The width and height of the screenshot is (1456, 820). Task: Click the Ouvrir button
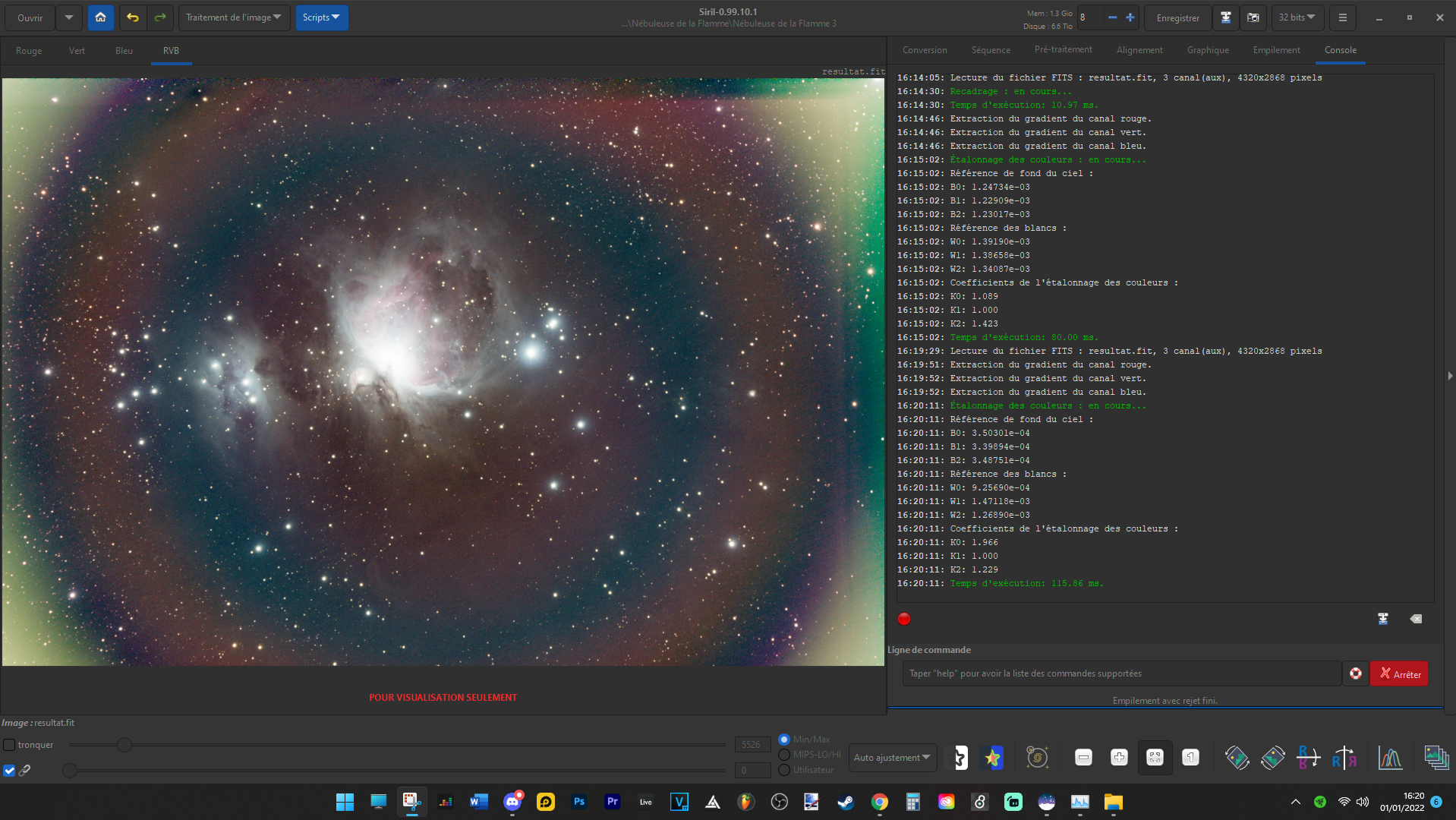(x=30, y=17)
